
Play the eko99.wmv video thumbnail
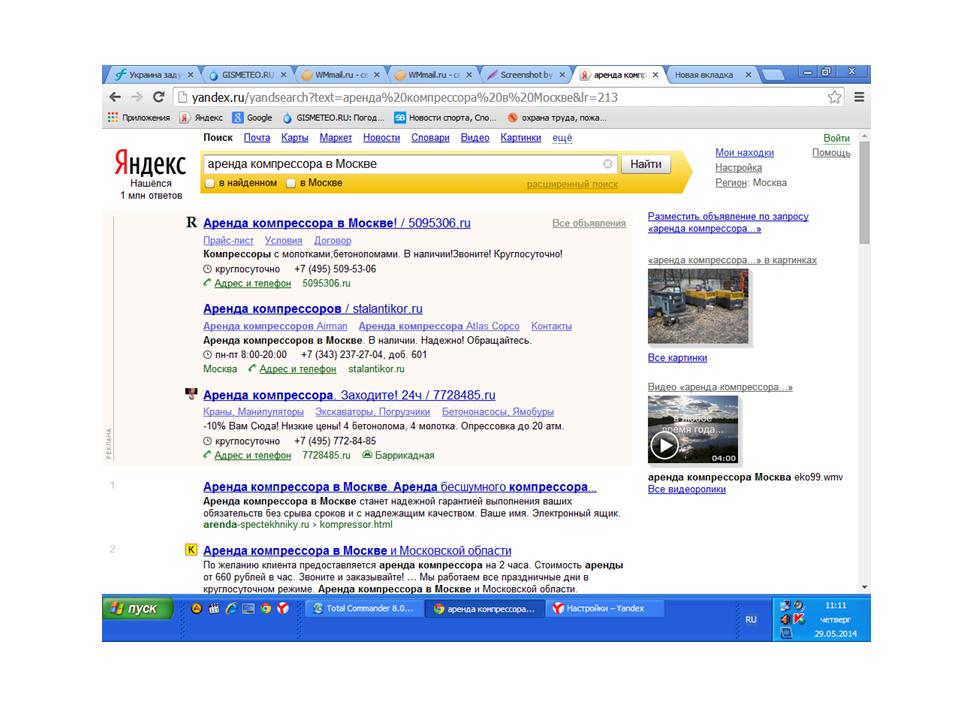pyautogui.click(x=692, y=429)
